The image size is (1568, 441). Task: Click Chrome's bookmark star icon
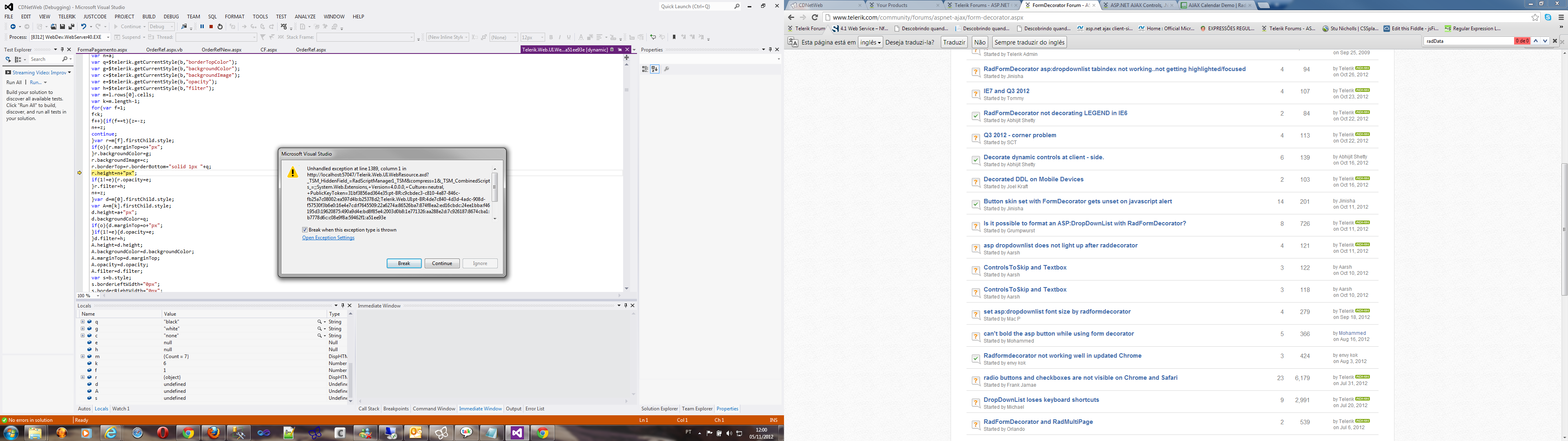(x=1535, y=18)
